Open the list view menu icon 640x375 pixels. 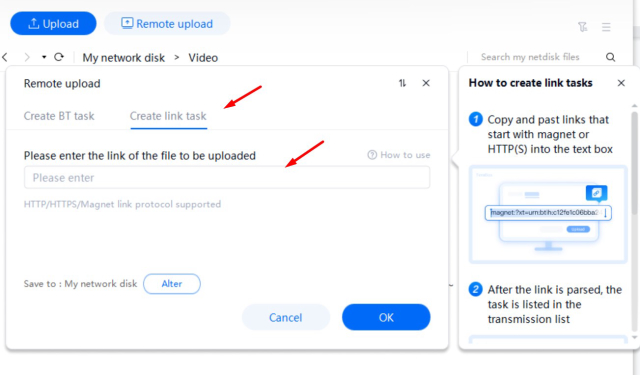(606, 27)
